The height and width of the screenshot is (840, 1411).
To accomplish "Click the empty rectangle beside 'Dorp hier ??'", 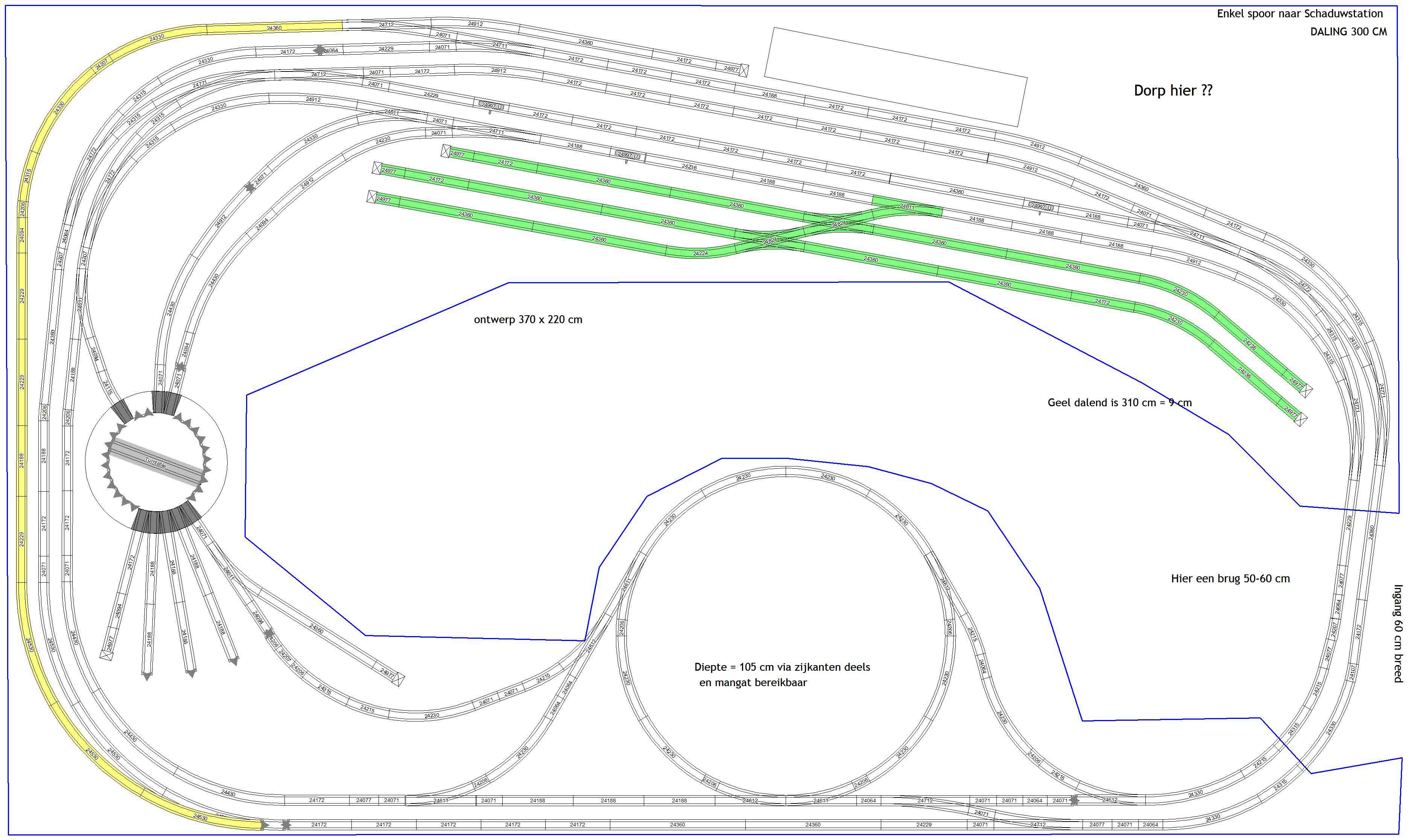I will (896, 77).
